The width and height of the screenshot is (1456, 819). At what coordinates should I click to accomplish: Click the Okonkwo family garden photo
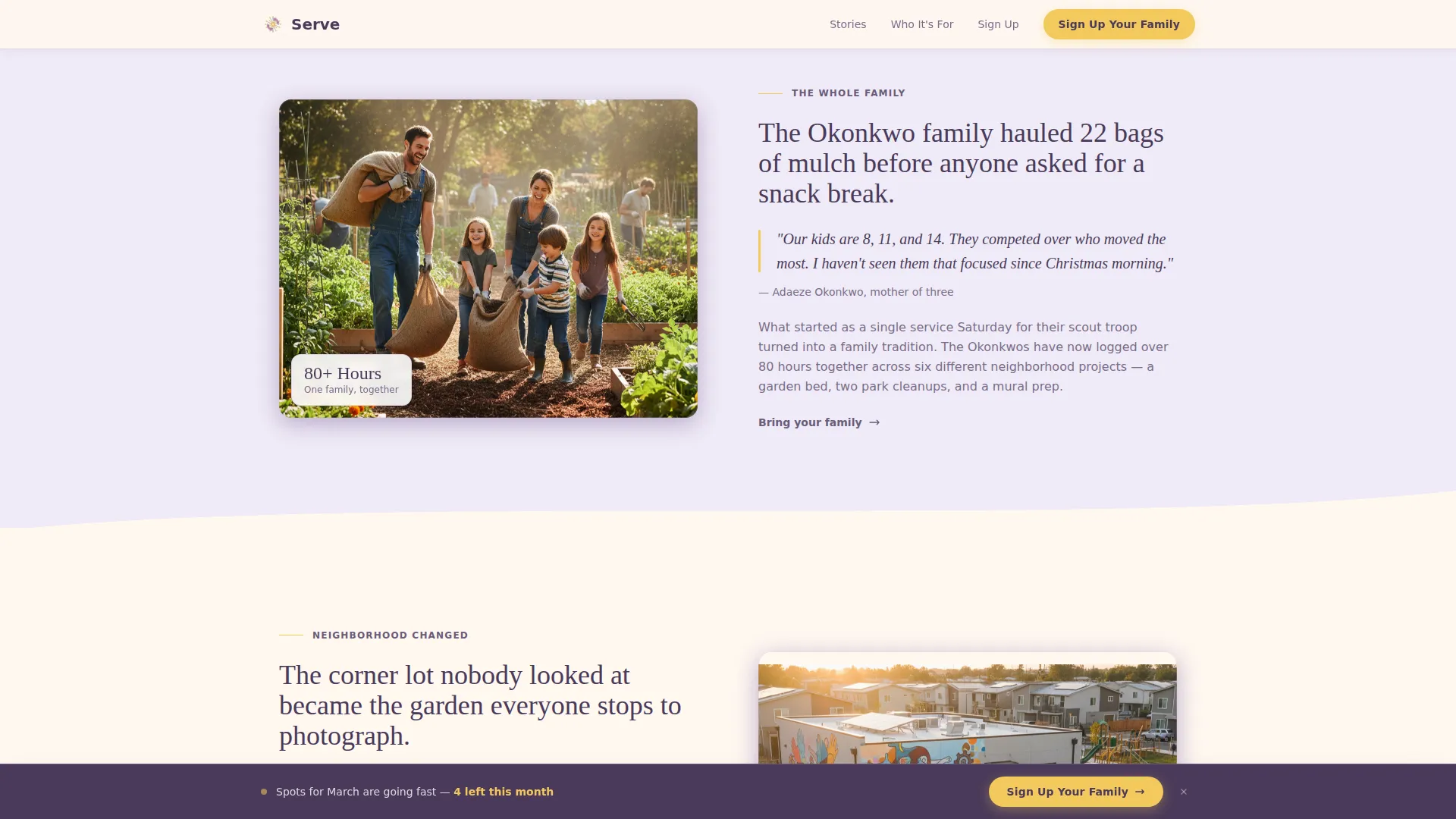(x=488, y=258)
